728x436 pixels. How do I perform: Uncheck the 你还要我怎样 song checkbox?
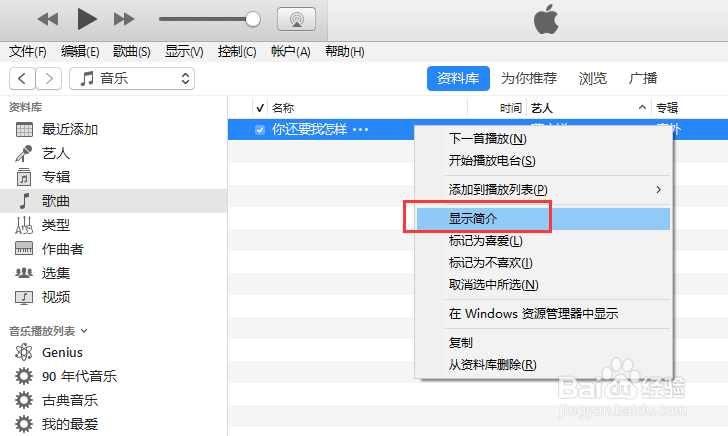click(x=260, y=130)
